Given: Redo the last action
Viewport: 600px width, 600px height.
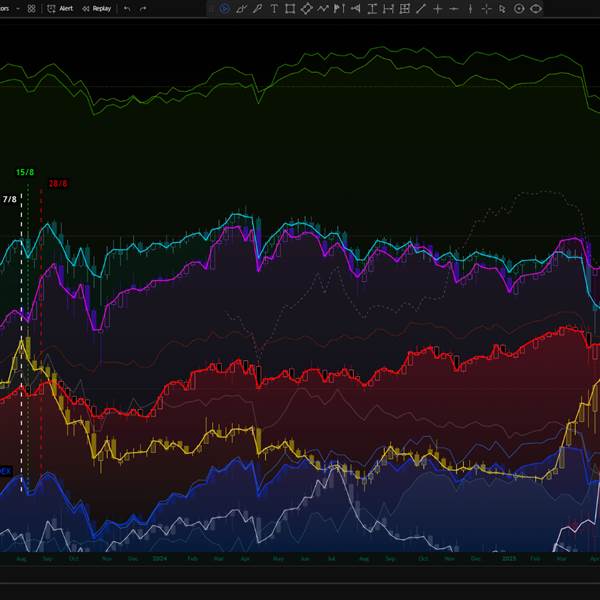Looking at the screenshot, I should pos(143,8).
